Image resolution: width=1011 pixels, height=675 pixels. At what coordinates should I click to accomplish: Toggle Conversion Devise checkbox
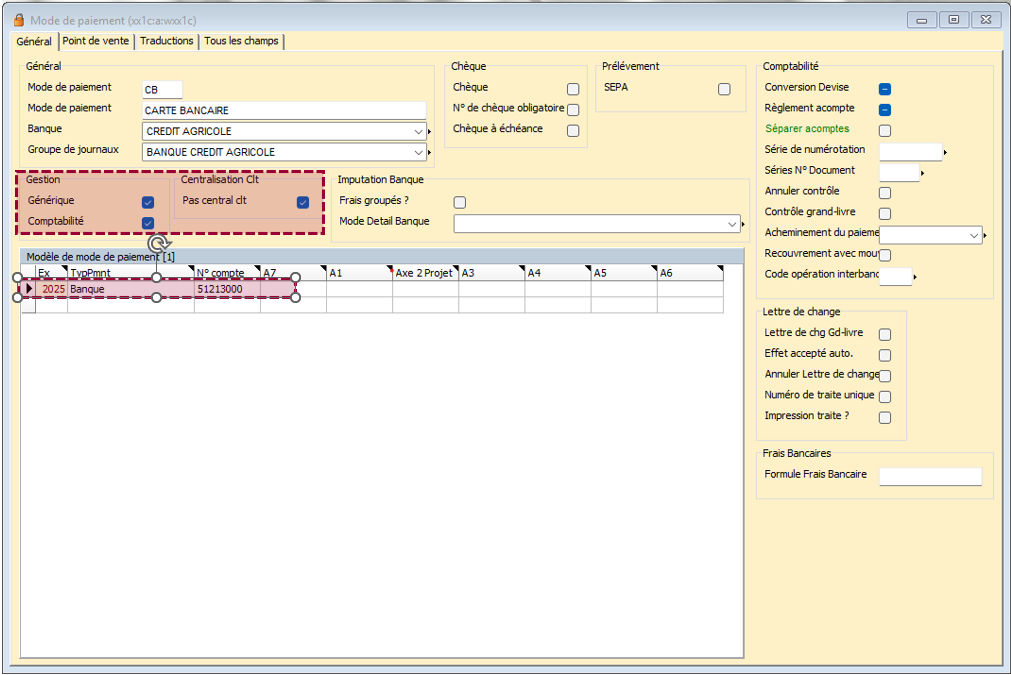[885, 89]
